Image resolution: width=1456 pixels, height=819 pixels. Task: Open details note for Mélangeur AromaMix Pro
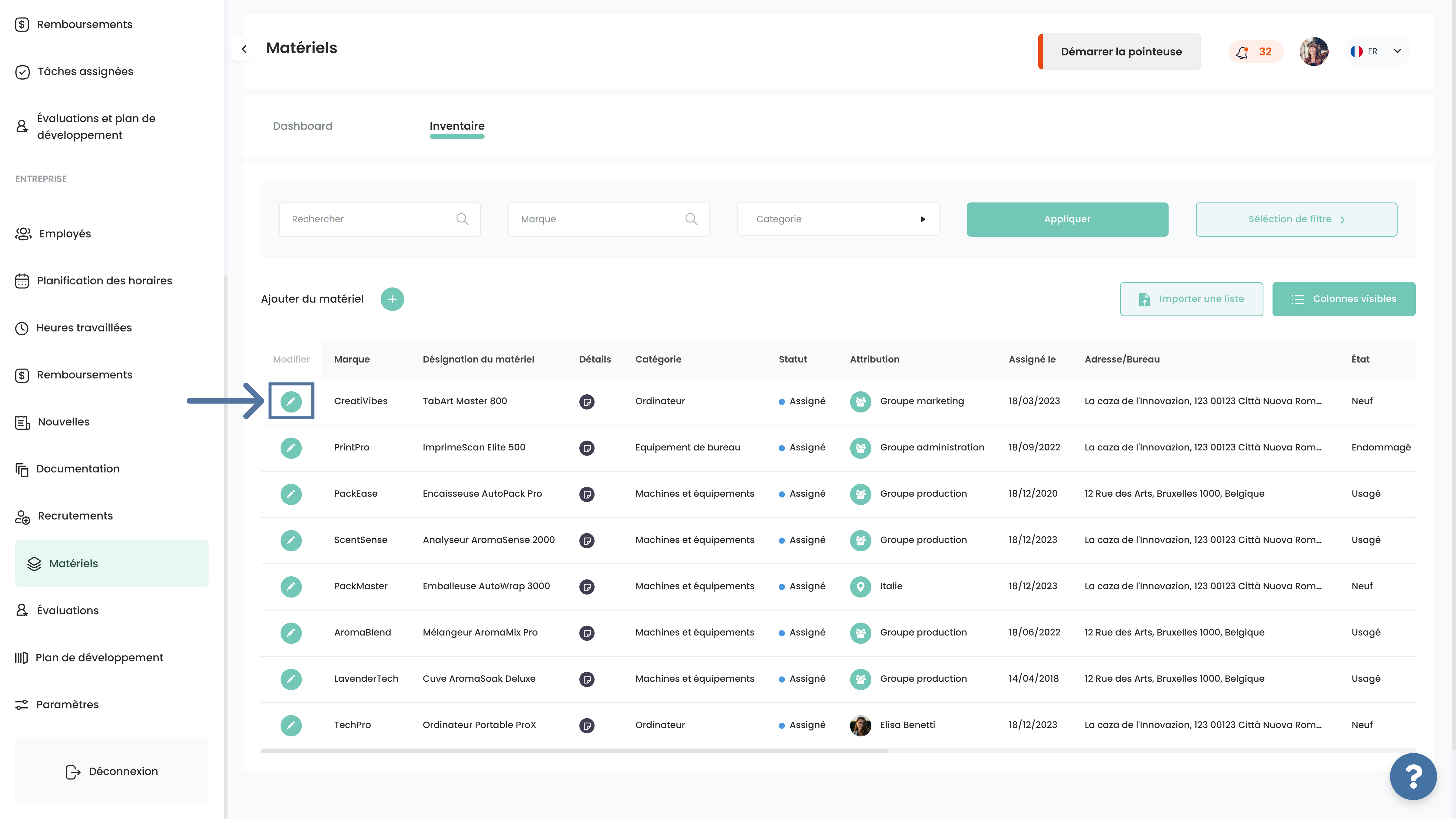click(x=587, y=633)
